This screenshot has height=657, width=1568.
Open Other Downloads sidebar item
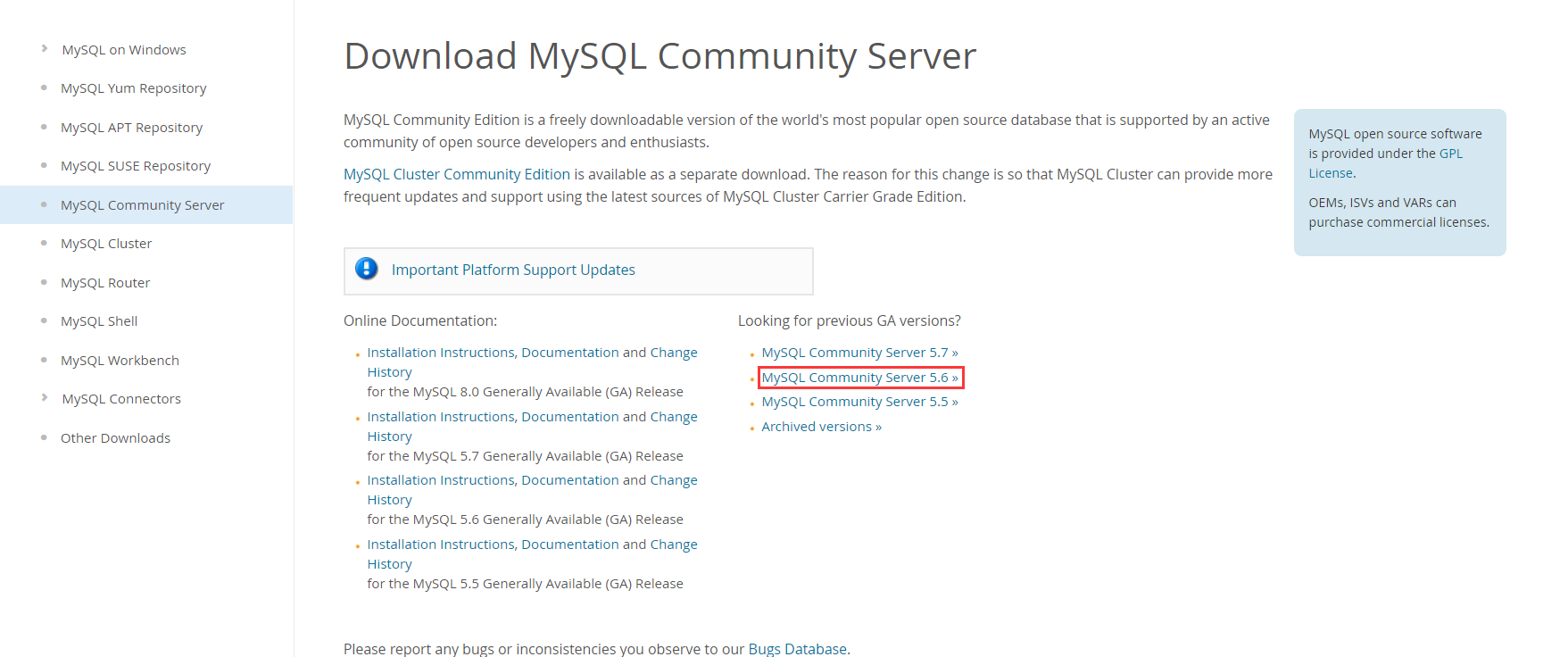tap(115, 438)
